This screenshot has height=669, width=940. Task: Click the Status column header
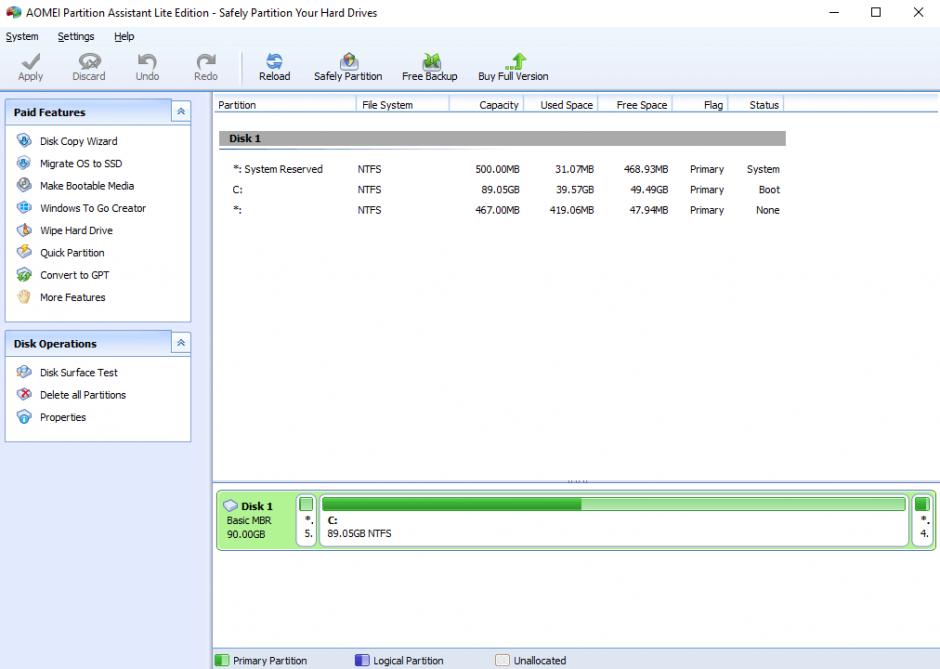pyautogui.click(x=756, y=105)
